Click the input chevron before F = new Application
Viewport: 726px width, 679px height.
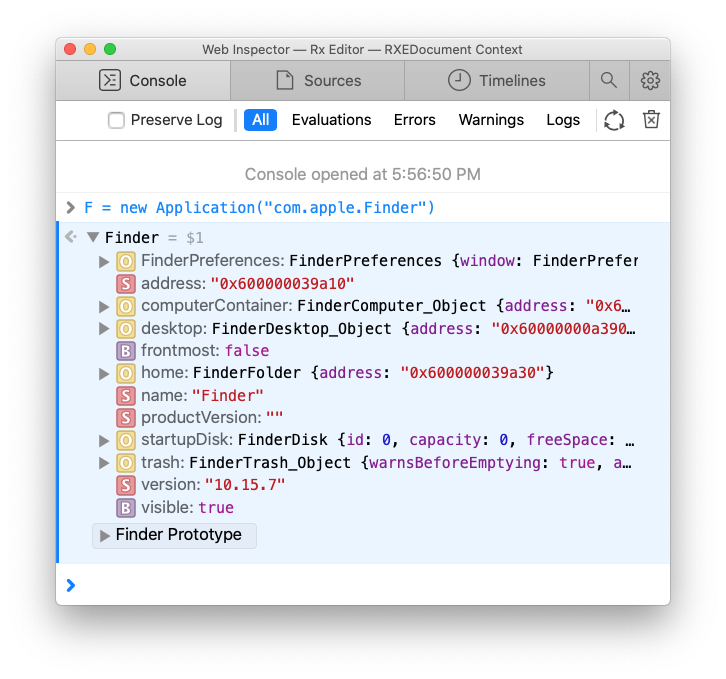70,207
